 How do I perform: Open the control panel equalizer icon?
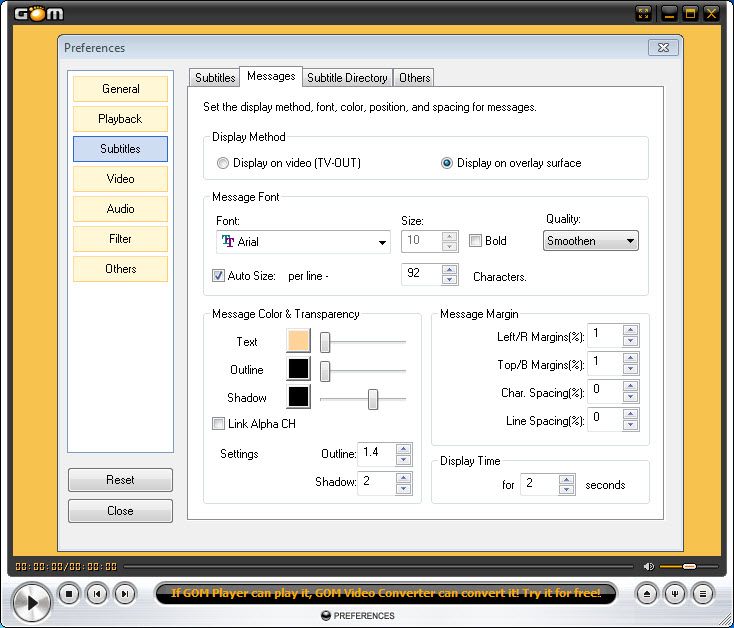tap(675, 594)
